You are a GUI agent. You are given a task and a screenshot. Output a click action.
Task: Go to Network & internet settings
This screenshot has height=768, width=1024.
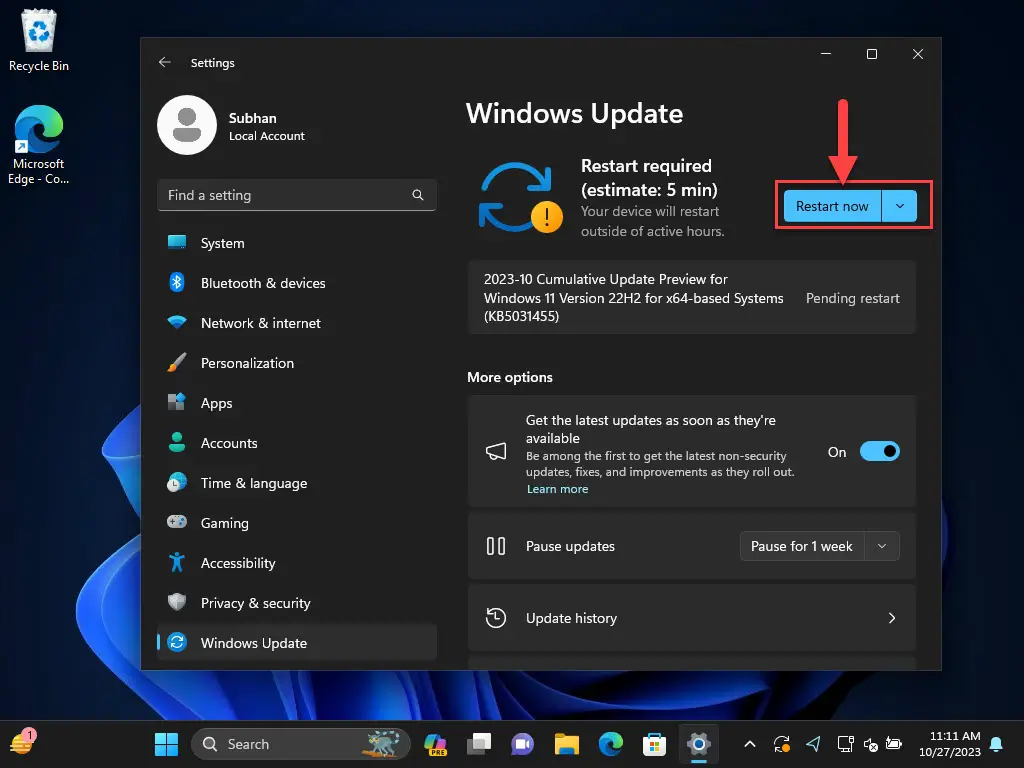296,323
